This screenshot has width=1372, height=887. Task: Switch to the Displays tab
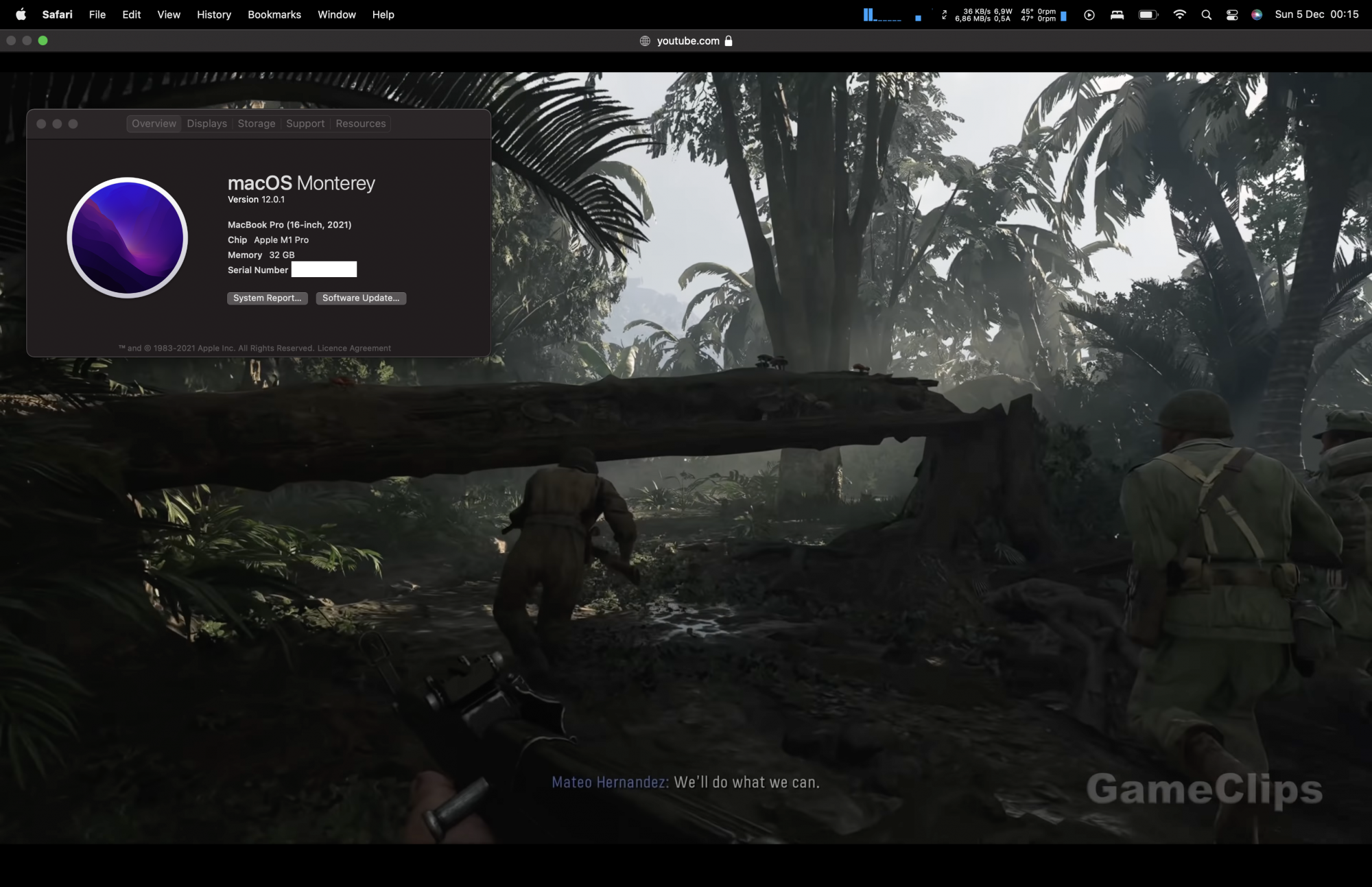[x=206, y=123]
